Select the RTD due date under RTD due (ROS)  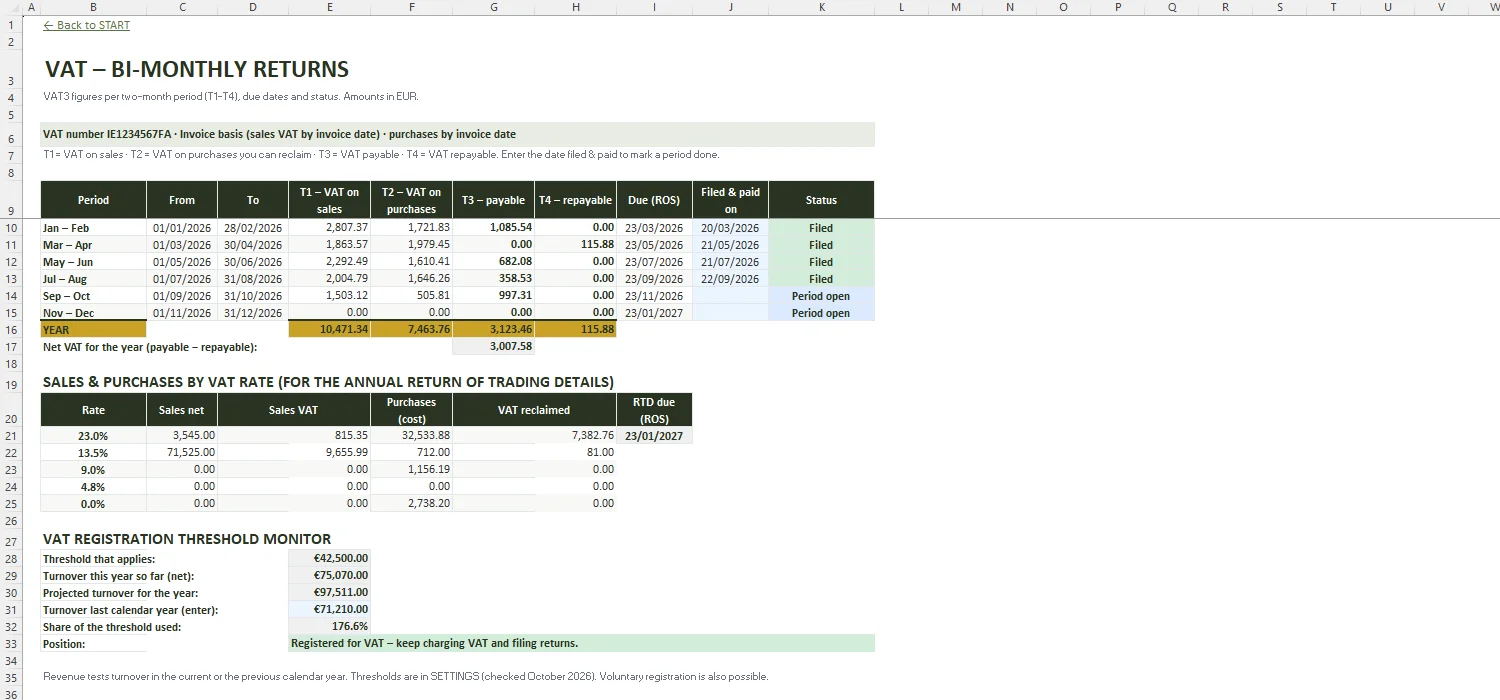pyautogui.click(x=654, y=436)
